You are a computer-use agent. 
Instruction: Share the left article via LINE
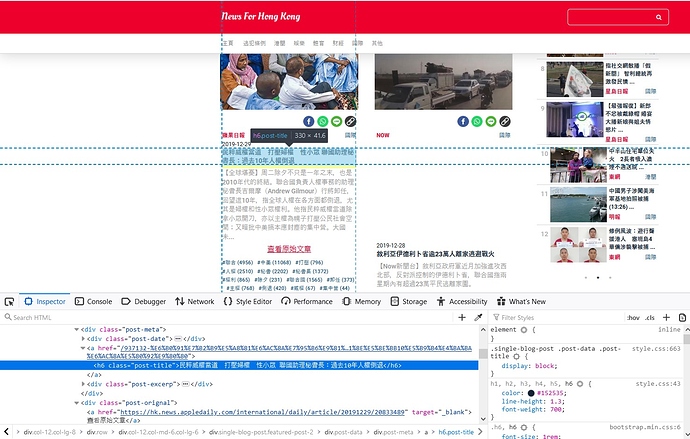(337, 121)
